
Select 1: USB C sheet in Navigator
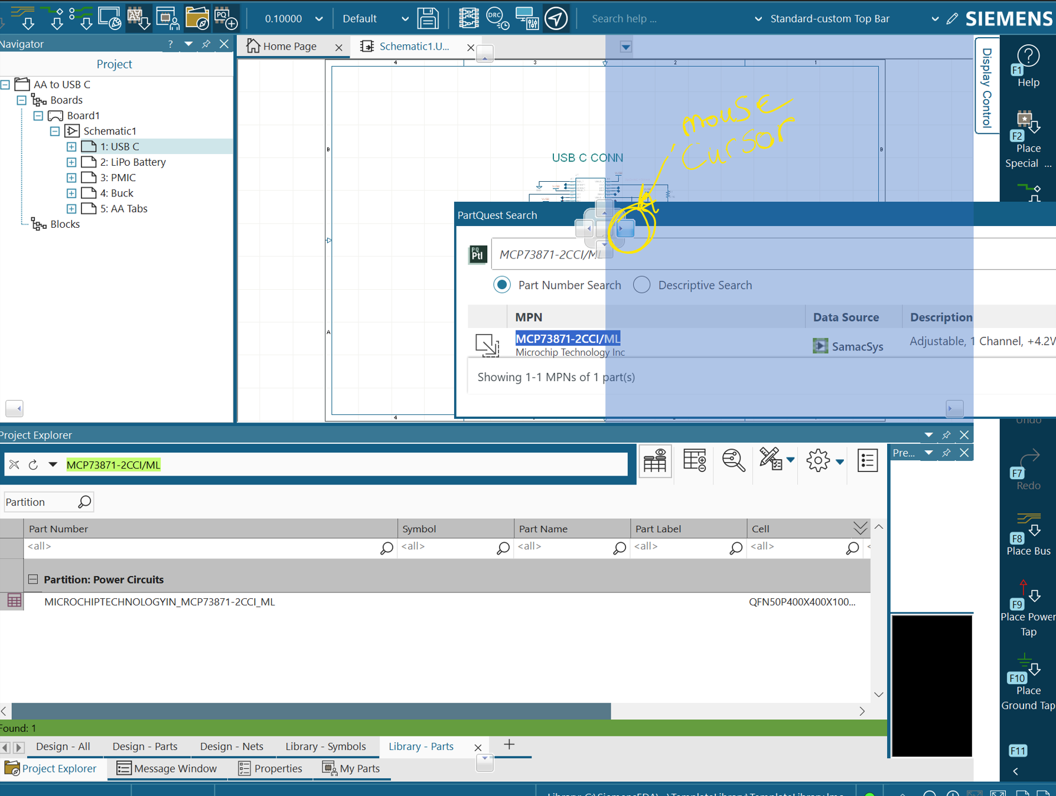click(120, 146)
